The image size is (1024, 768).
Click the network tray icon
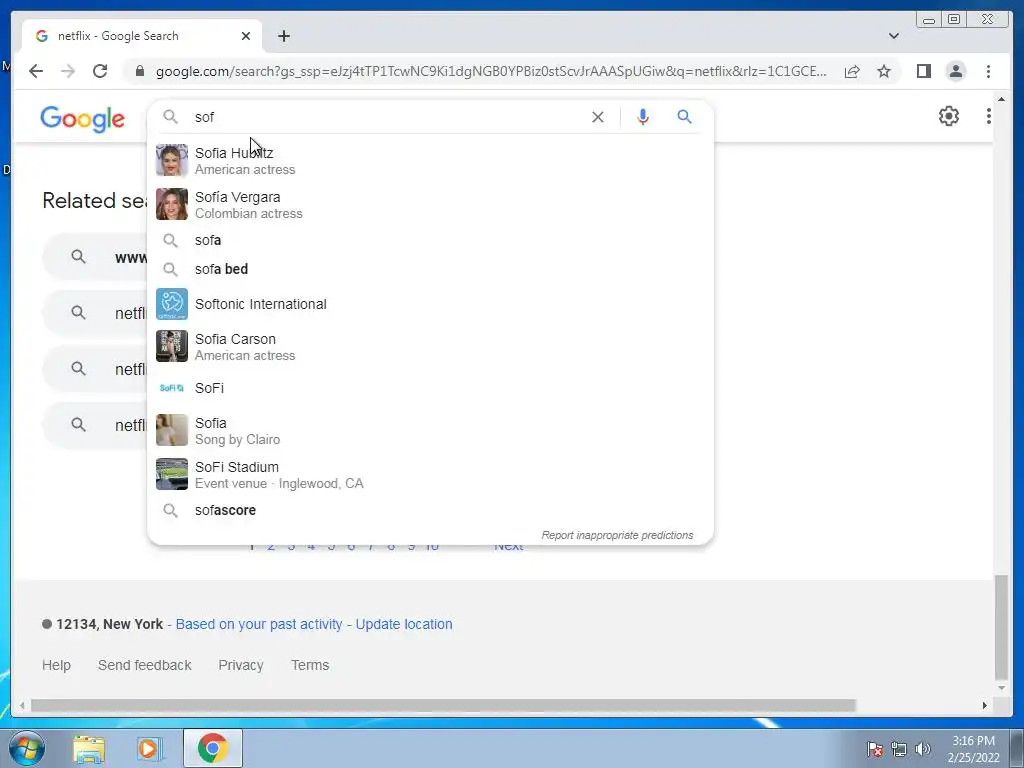899,749
